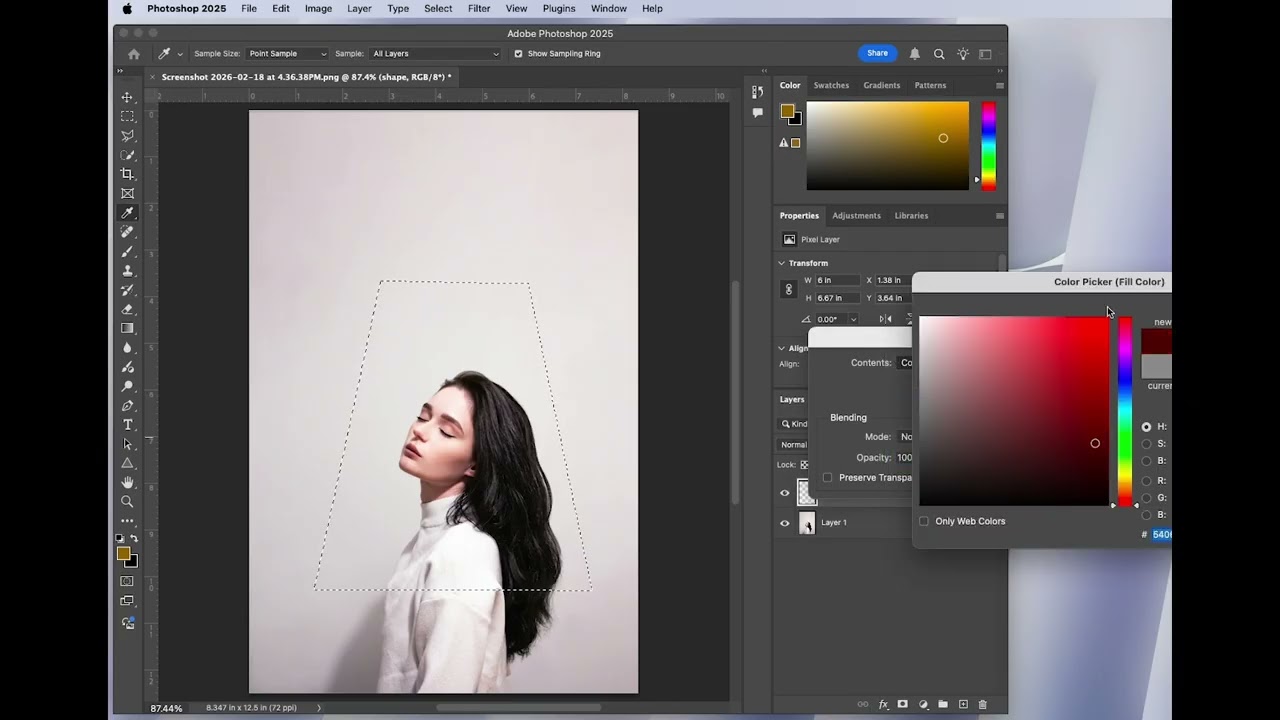This screenshot has height=720, width=1280.
Task: Select the Rectangular Marquee tool
Action: (x=127, y=116)
